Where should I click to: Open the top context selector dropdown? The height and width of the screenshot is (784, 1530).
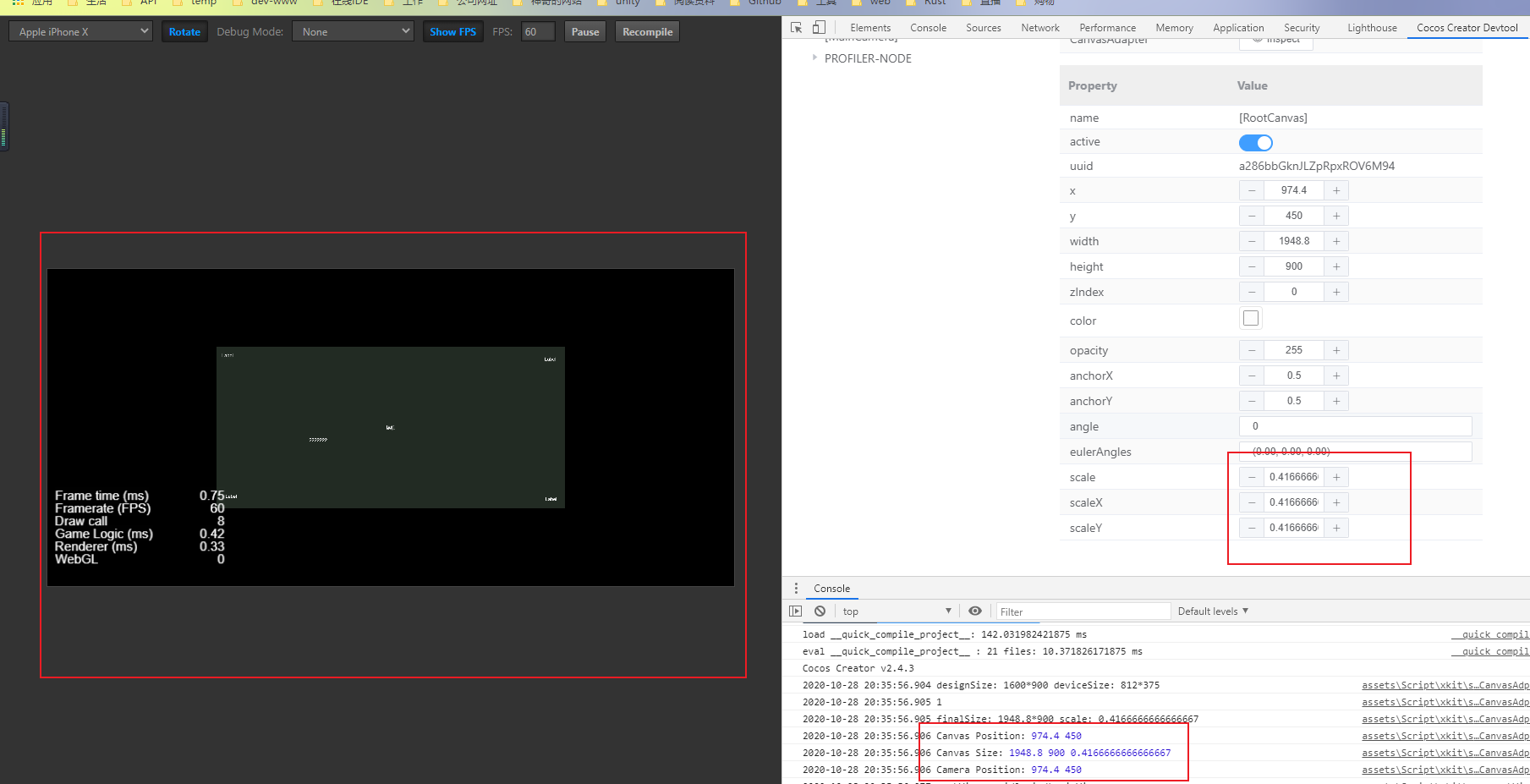pos(897,611)
